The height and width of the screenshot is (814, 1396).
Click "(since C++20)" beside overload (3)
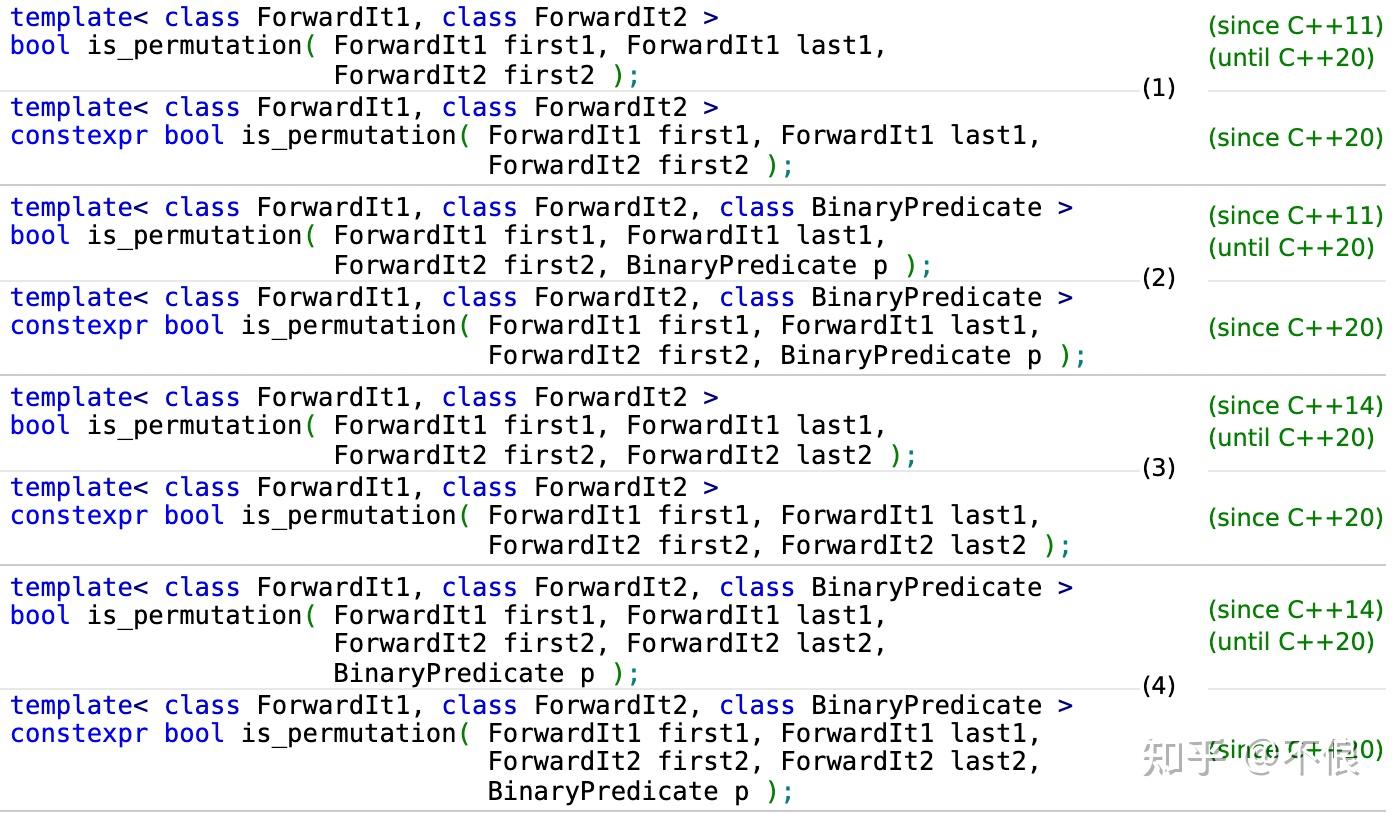(x=1296, y=518)
